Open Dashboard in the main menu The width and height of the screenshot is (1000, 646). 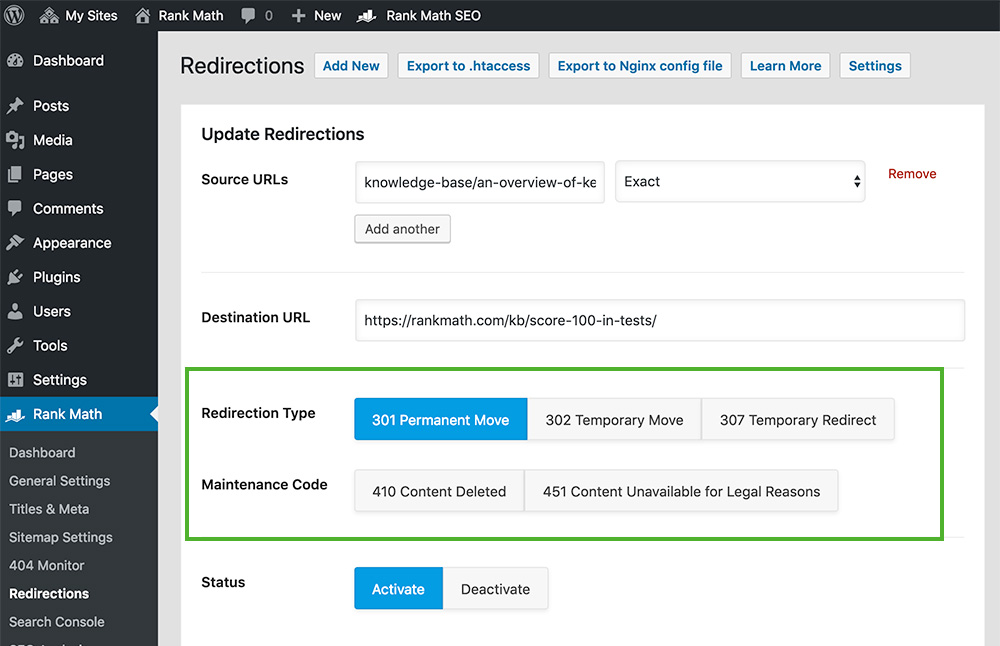click(68, 61)
